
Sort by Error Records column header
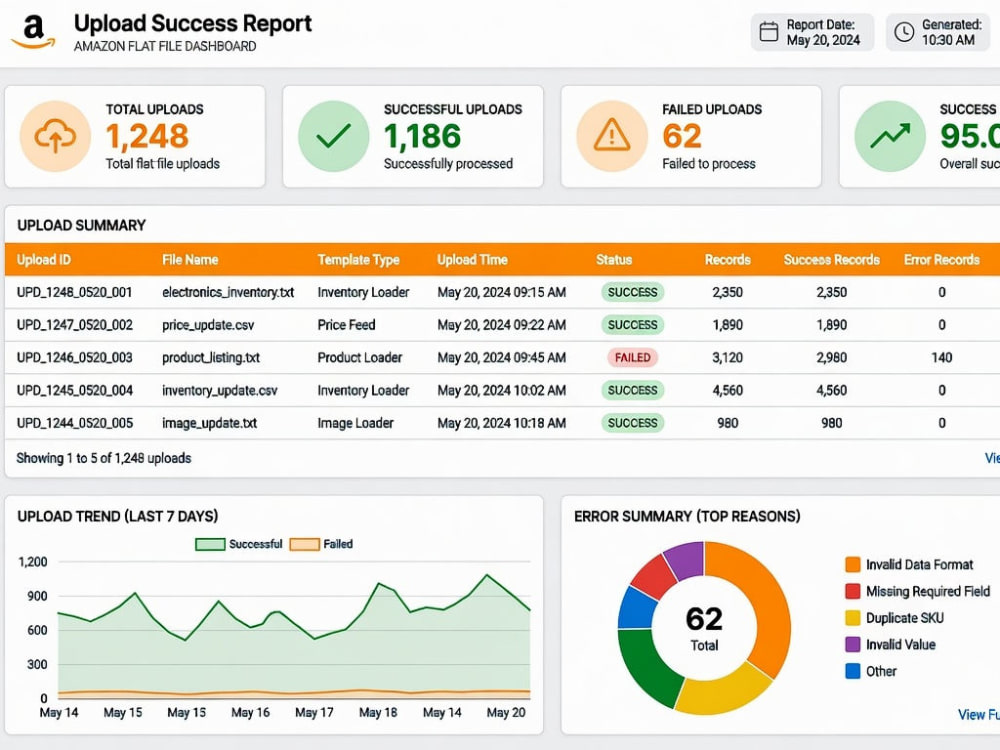click(941, 260)
